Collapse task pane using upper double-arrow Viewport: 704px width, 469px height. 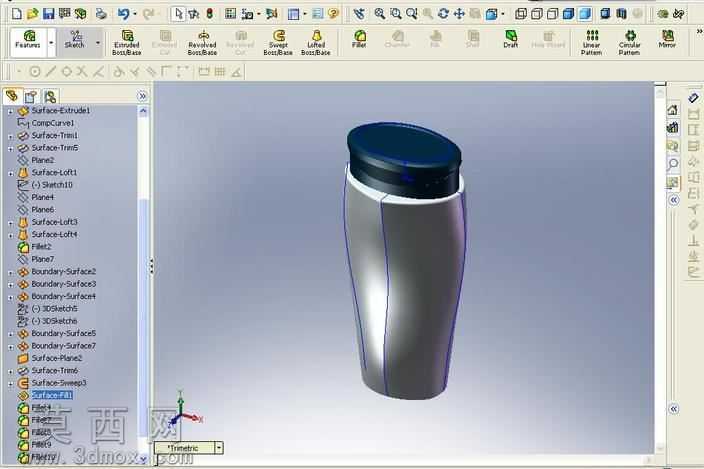click(x=673, y=200)
